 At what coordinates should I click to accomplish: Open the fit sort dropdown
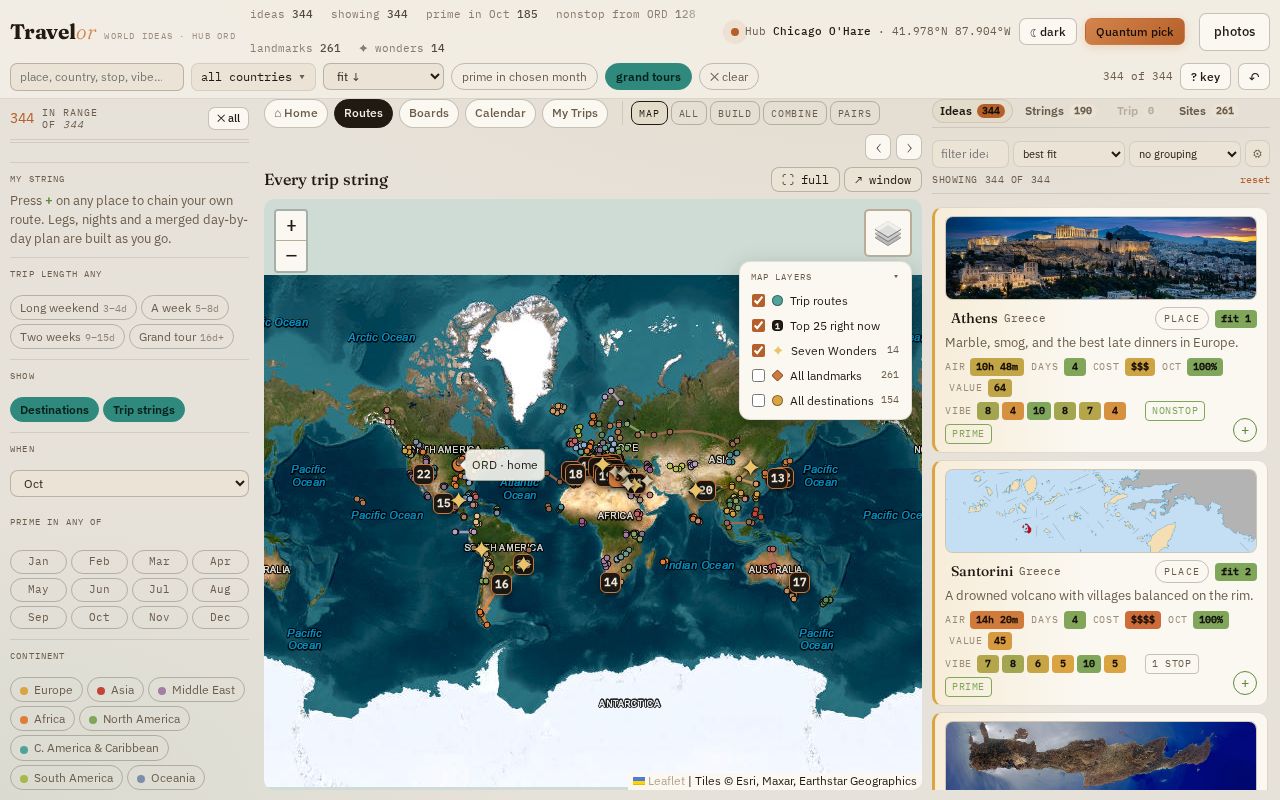(383, 77)
